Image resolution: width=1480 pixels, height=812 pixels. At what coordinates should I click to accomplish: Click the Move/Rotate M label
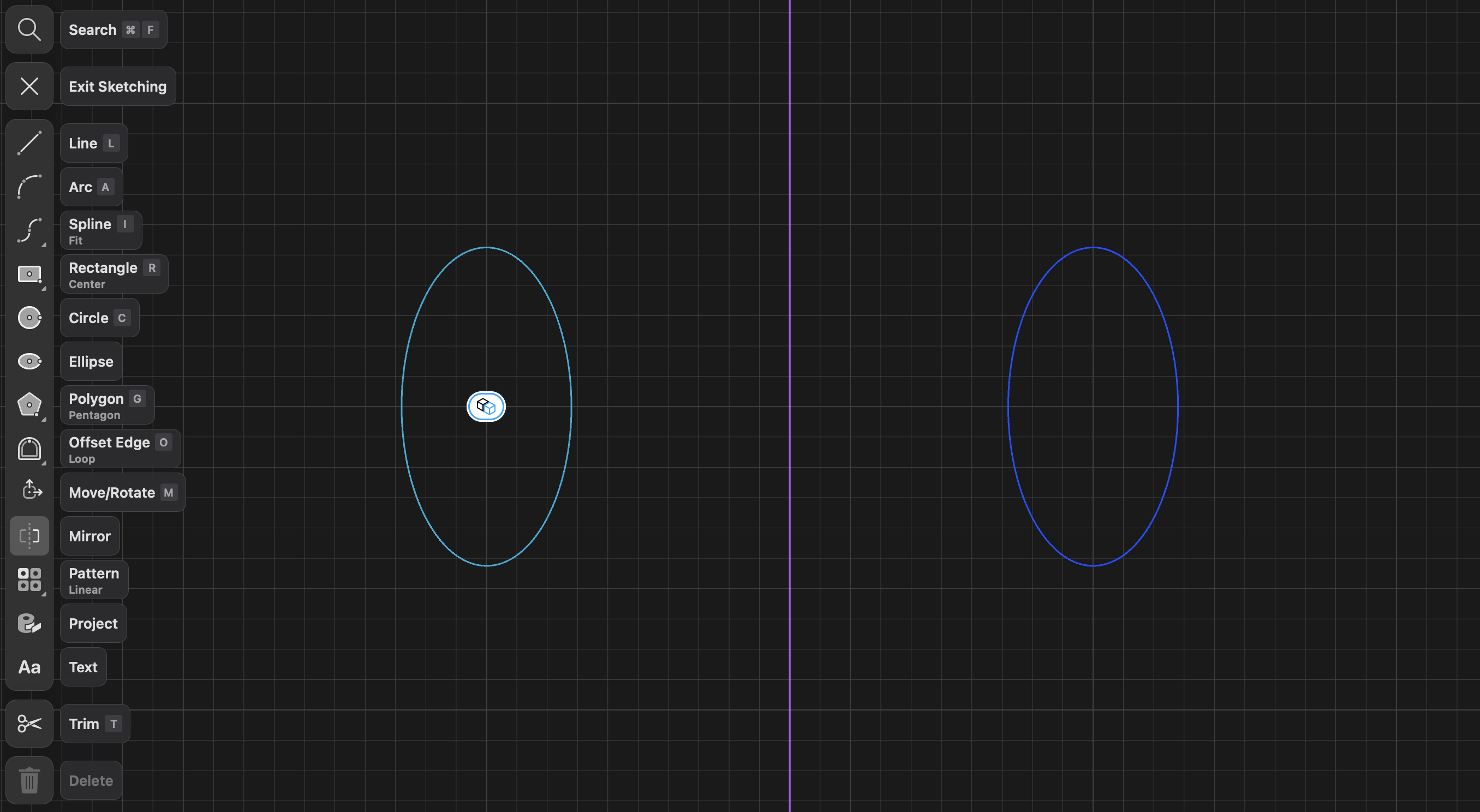[123, 492]
